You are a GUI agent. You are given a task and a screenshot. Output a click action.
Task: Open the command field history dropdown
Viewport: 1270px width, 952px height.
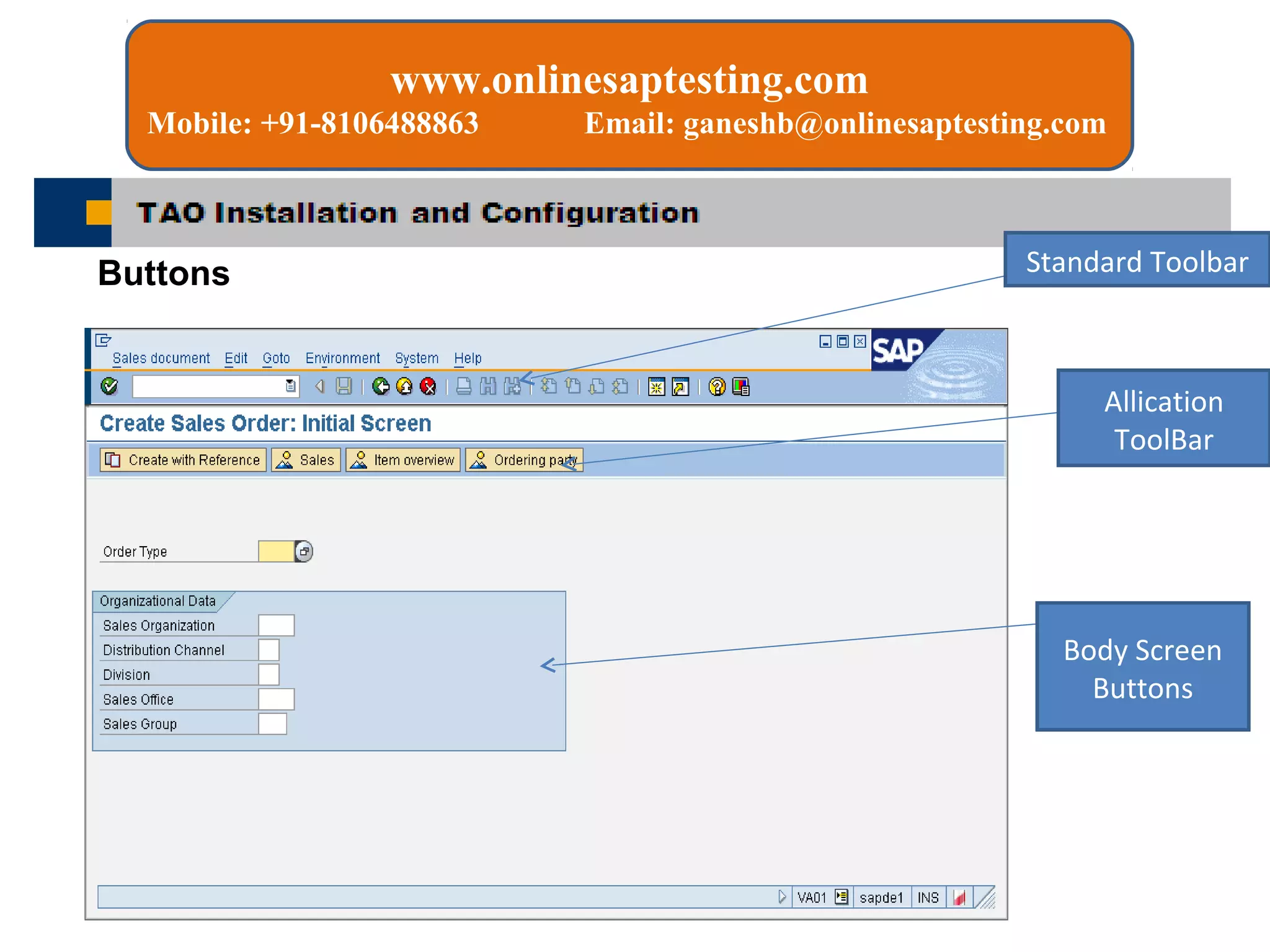point(290,386)
